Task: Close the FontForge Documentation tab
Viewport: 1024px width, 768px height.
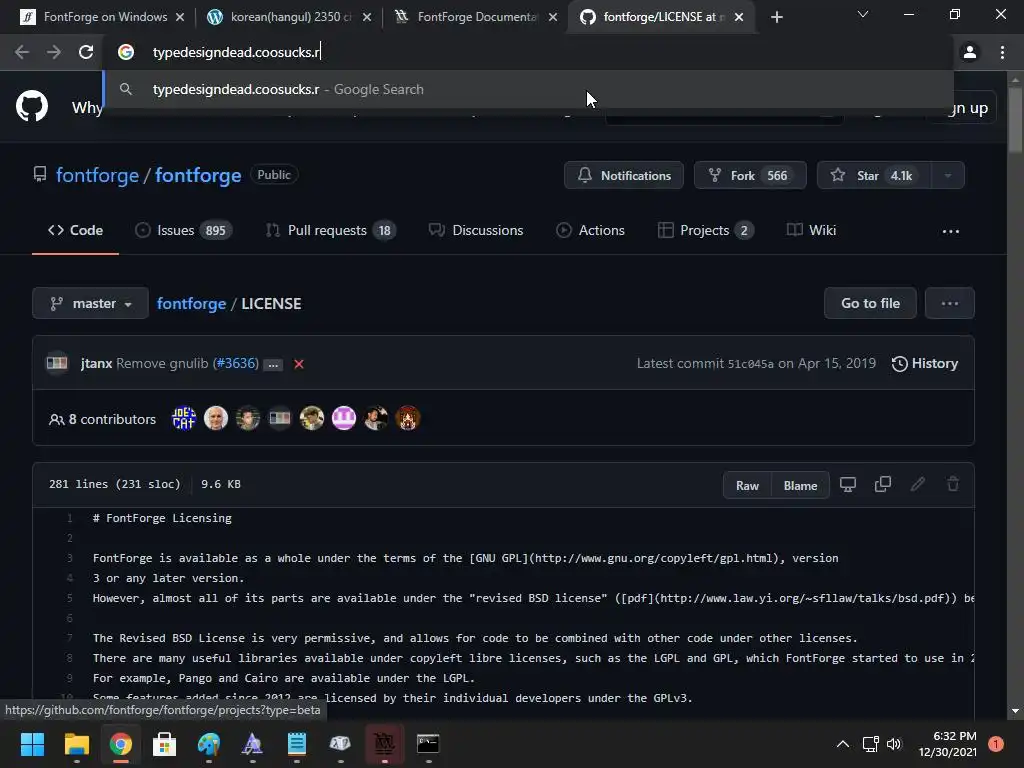Action: pos(553,17)
